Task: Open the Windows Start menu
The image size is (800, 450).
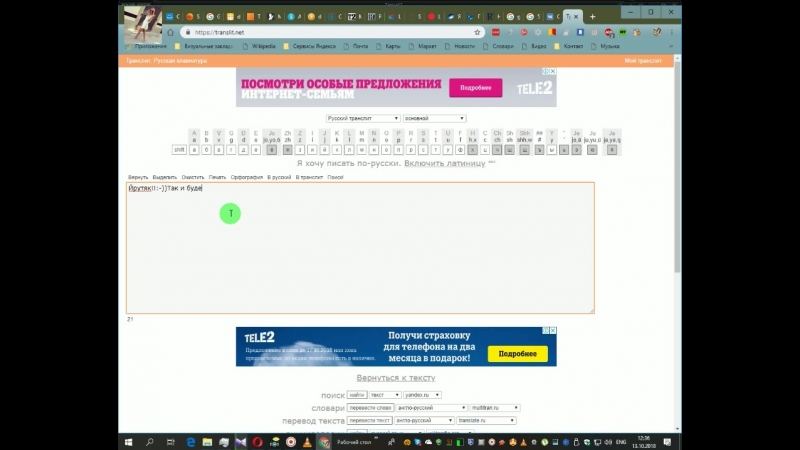Action: (x=130, y=442)
